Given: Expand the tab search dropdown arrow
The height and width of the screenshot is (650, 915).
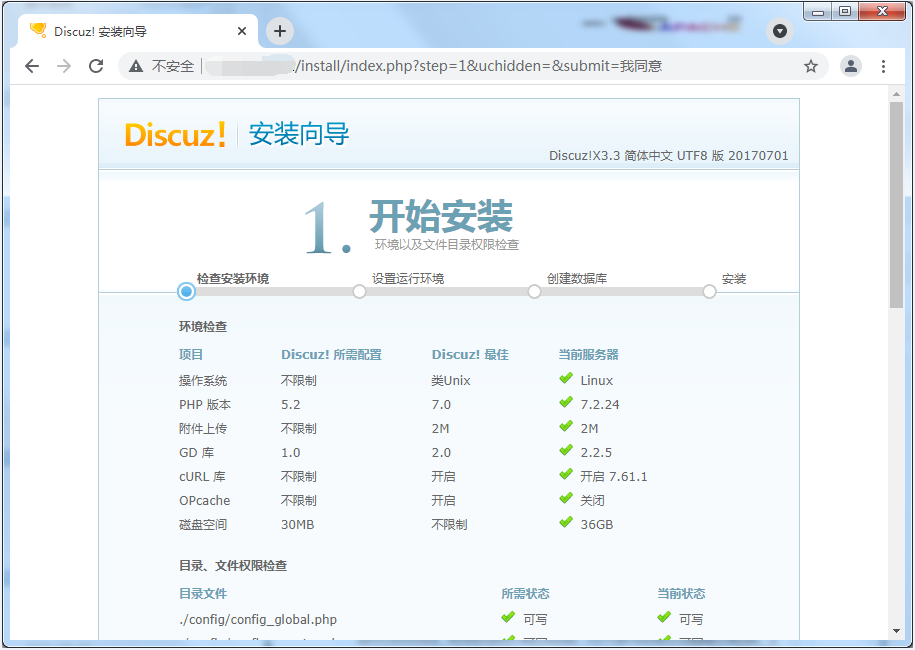Looking at the screenshot, I should coord(780,31).
